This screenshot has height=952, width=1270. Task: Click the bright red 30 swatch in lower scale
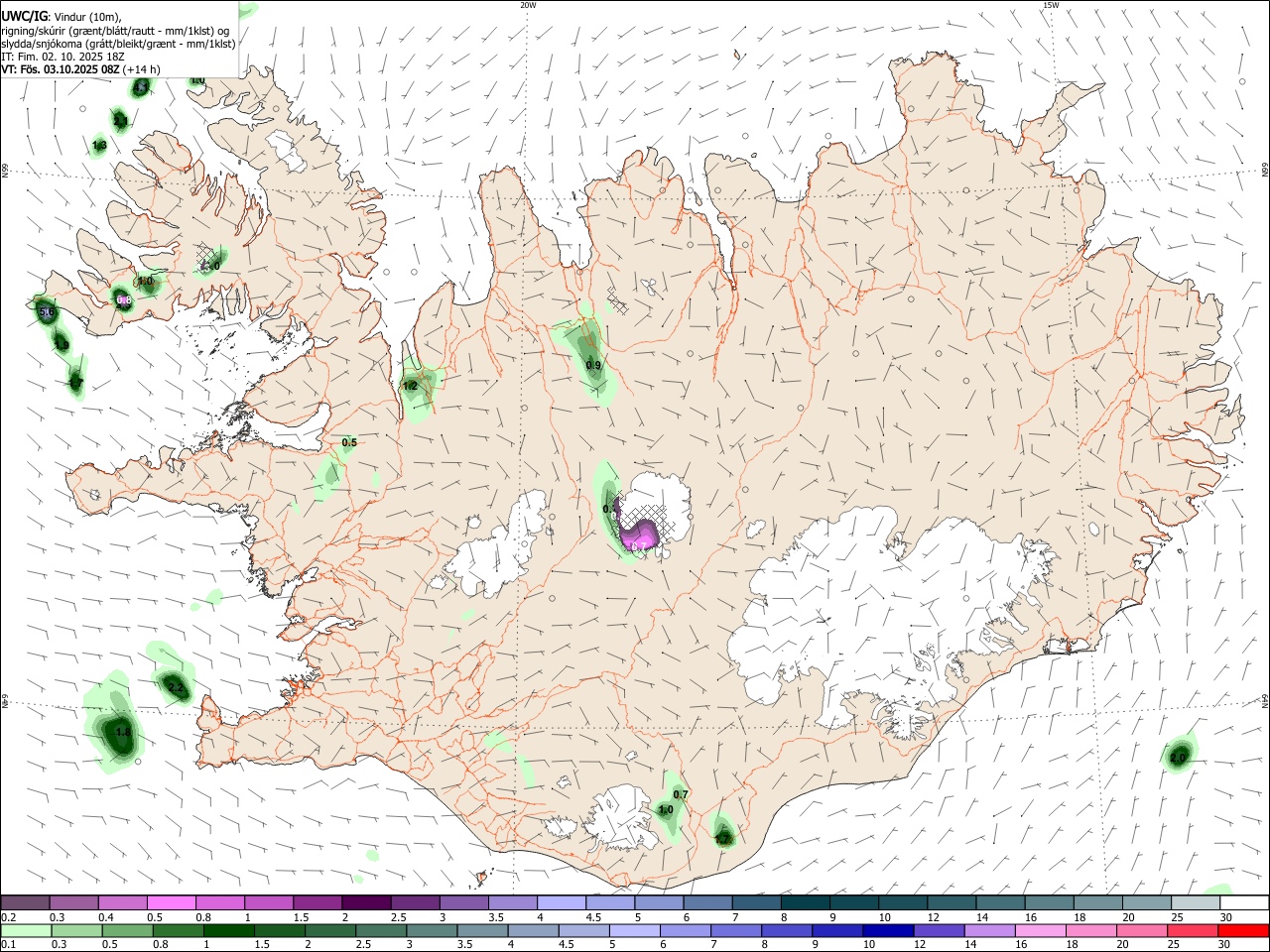(x=1244, y=930)
